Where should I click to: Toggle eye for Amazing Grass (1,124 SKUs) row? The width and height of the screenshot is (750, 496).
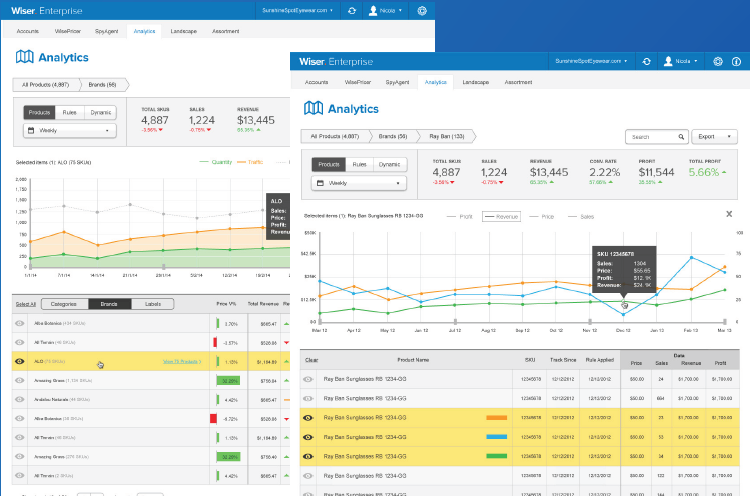tap(20, 380)
